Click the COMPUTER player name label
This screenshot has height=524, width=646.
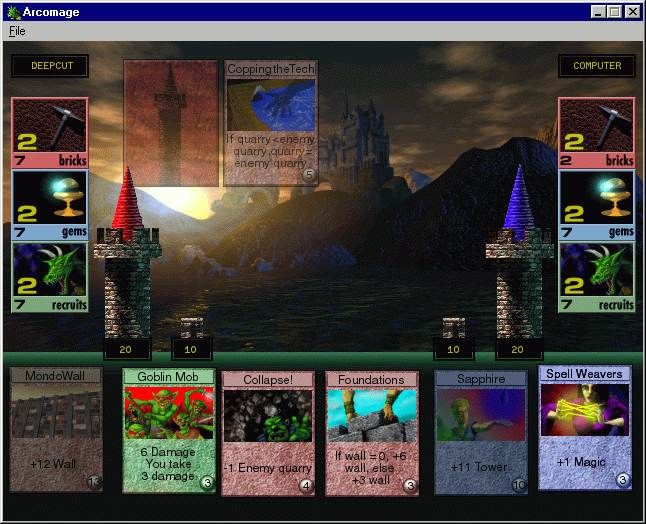[x=596, y=66]
